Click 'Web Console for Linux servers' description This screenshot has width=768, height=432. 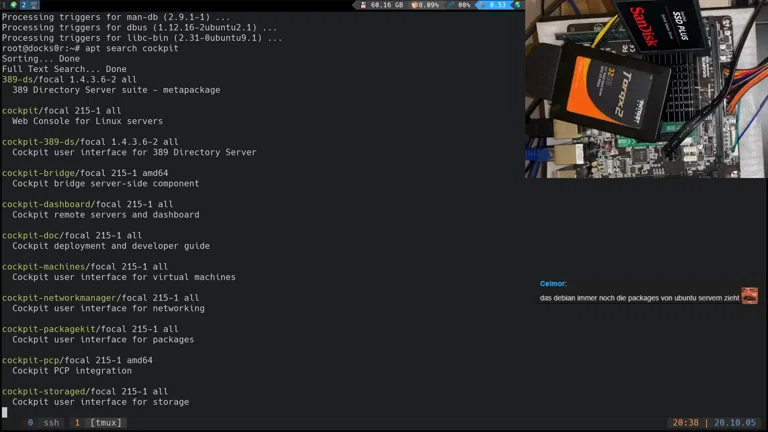(x=87, y=121)
